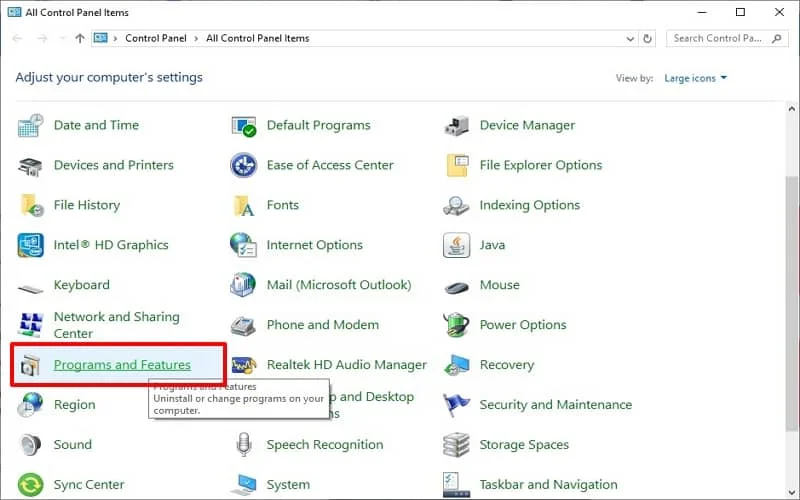Viewport: 800px width, 500px height.
Task: Click the Devices and Printers icon
Action: pyautogui.click(x=31, y=165)
